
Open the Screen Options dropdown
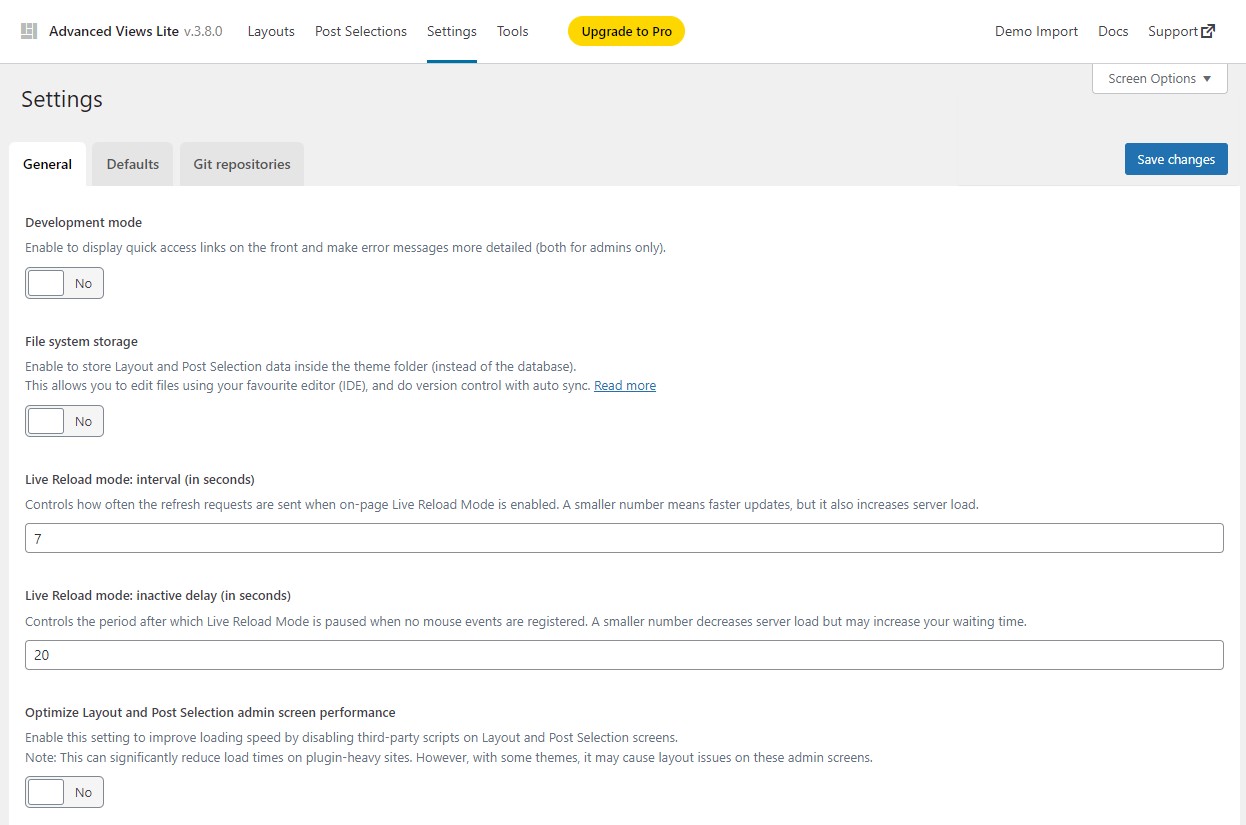click(1158, 78)
